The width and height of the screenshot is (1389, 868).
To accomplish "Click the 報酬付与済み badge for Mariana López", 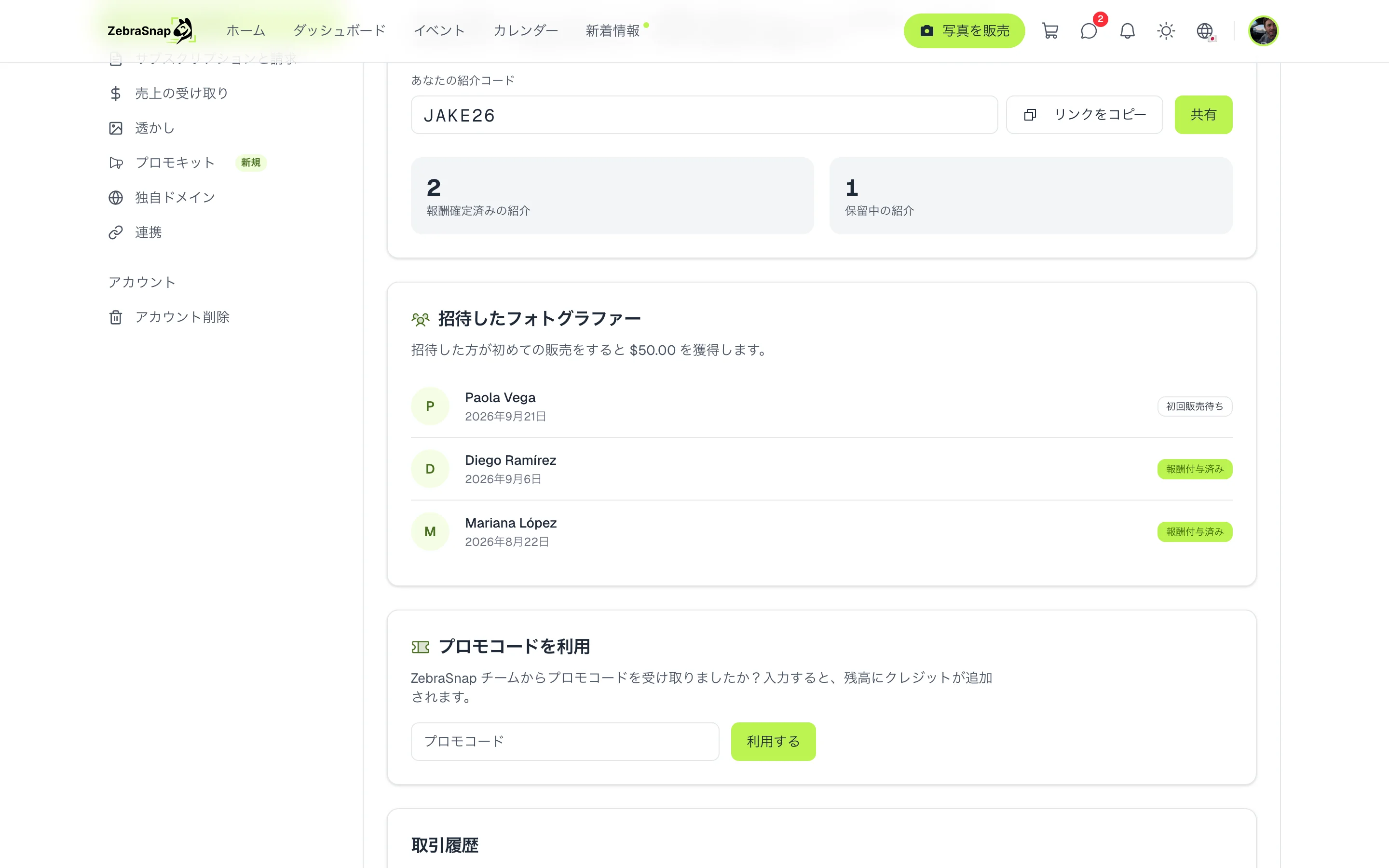I will click(1195, 531).
